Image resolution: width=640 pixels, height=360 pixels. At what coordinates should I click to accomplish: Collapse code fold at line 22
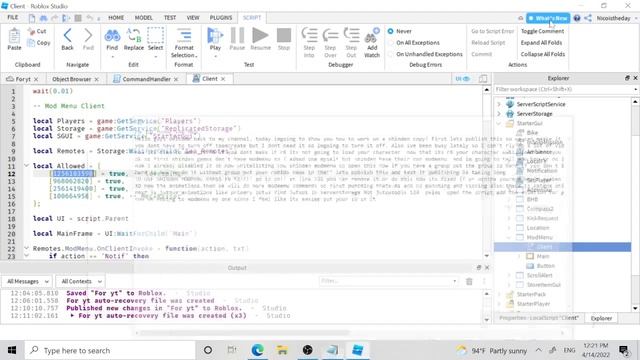(26, 248)
